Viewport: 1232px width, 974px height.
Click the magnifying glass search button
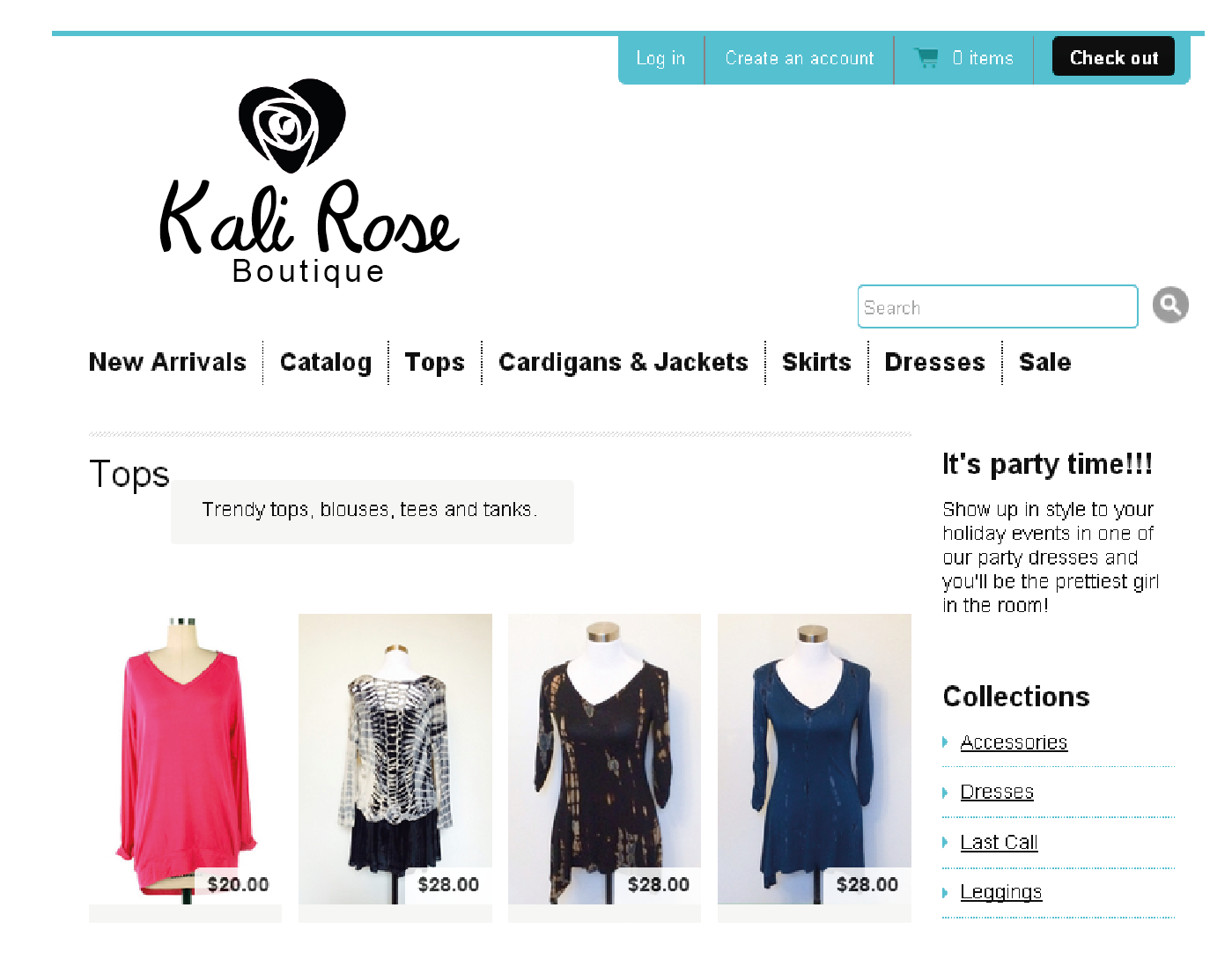pos(1170,306)
